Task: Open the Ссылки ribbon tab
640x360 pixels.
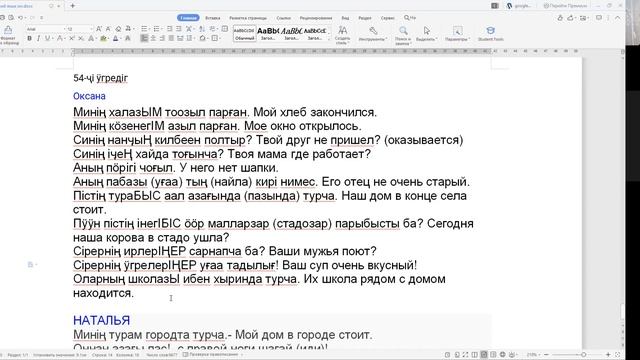Action: pos(283,18)
